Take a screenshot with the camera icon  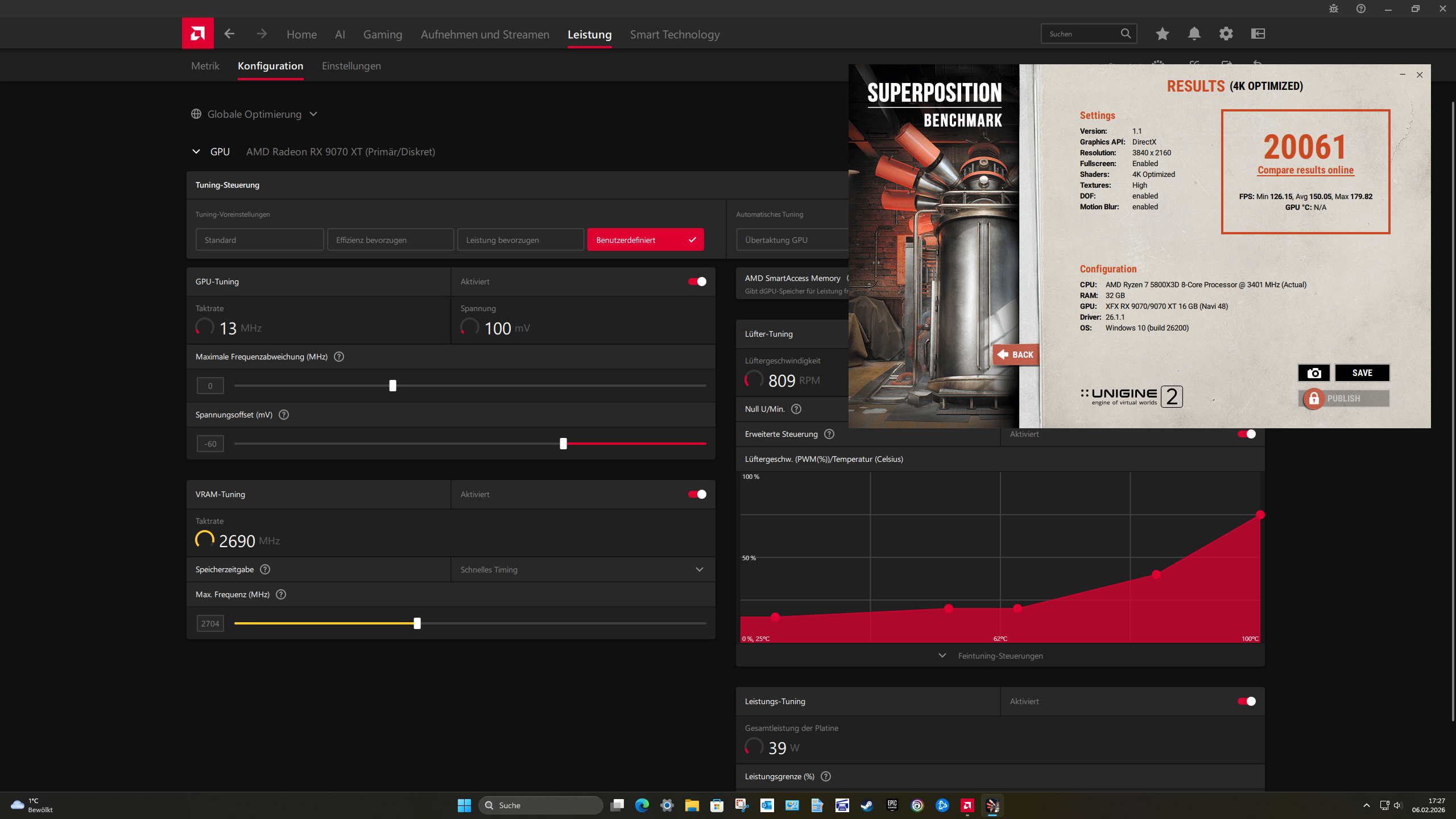coord(1314,373)
